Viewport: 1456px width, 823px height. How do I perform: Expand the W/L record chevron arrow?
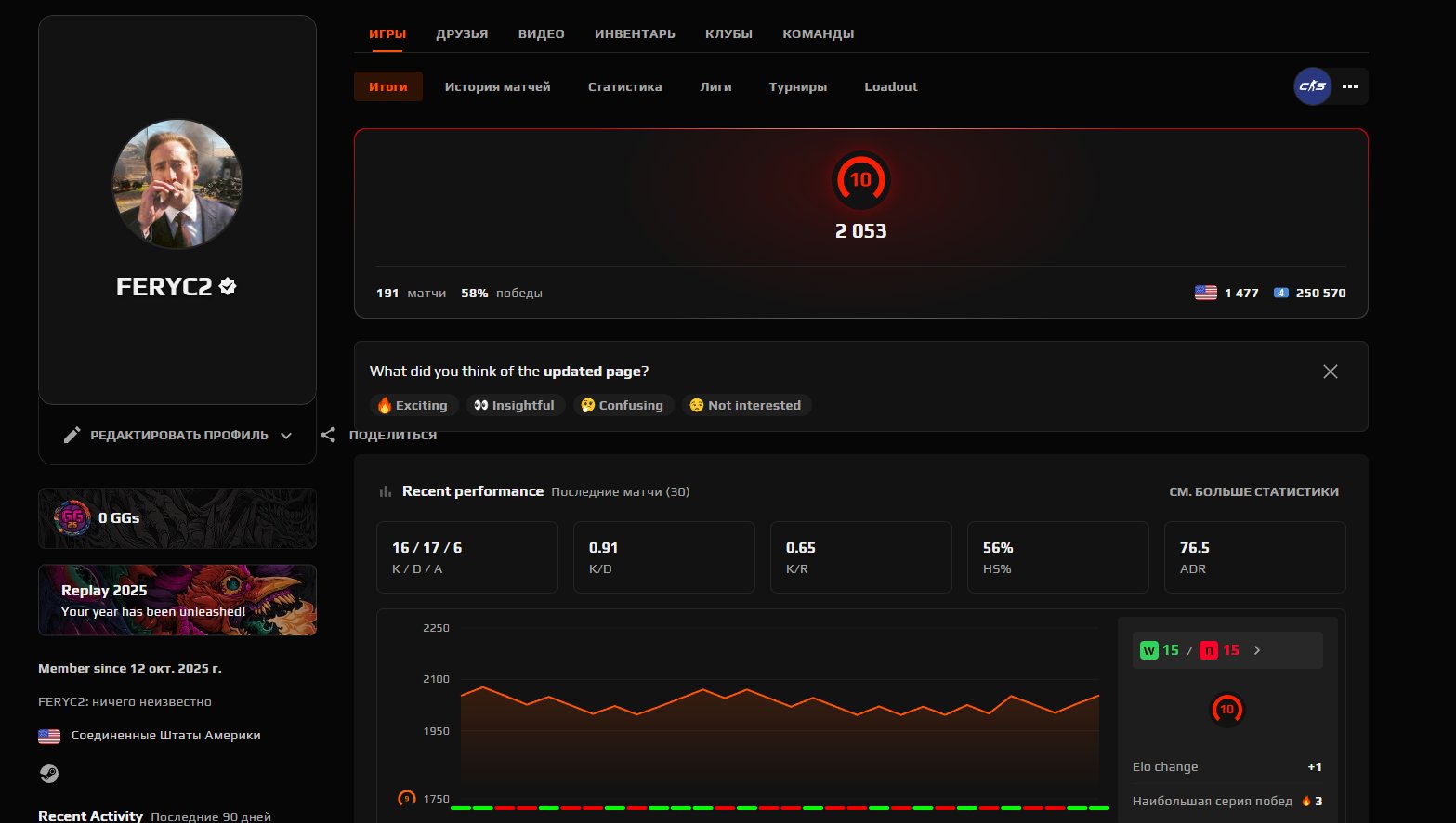point(1257,650)
